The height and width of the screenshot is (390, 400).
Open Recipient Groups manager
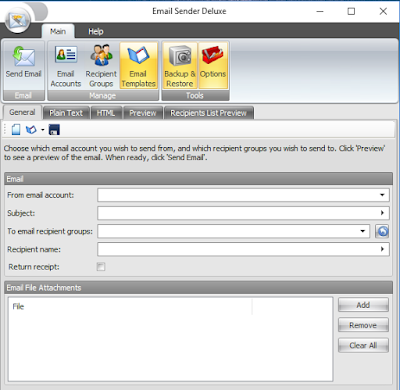(101, 66)
